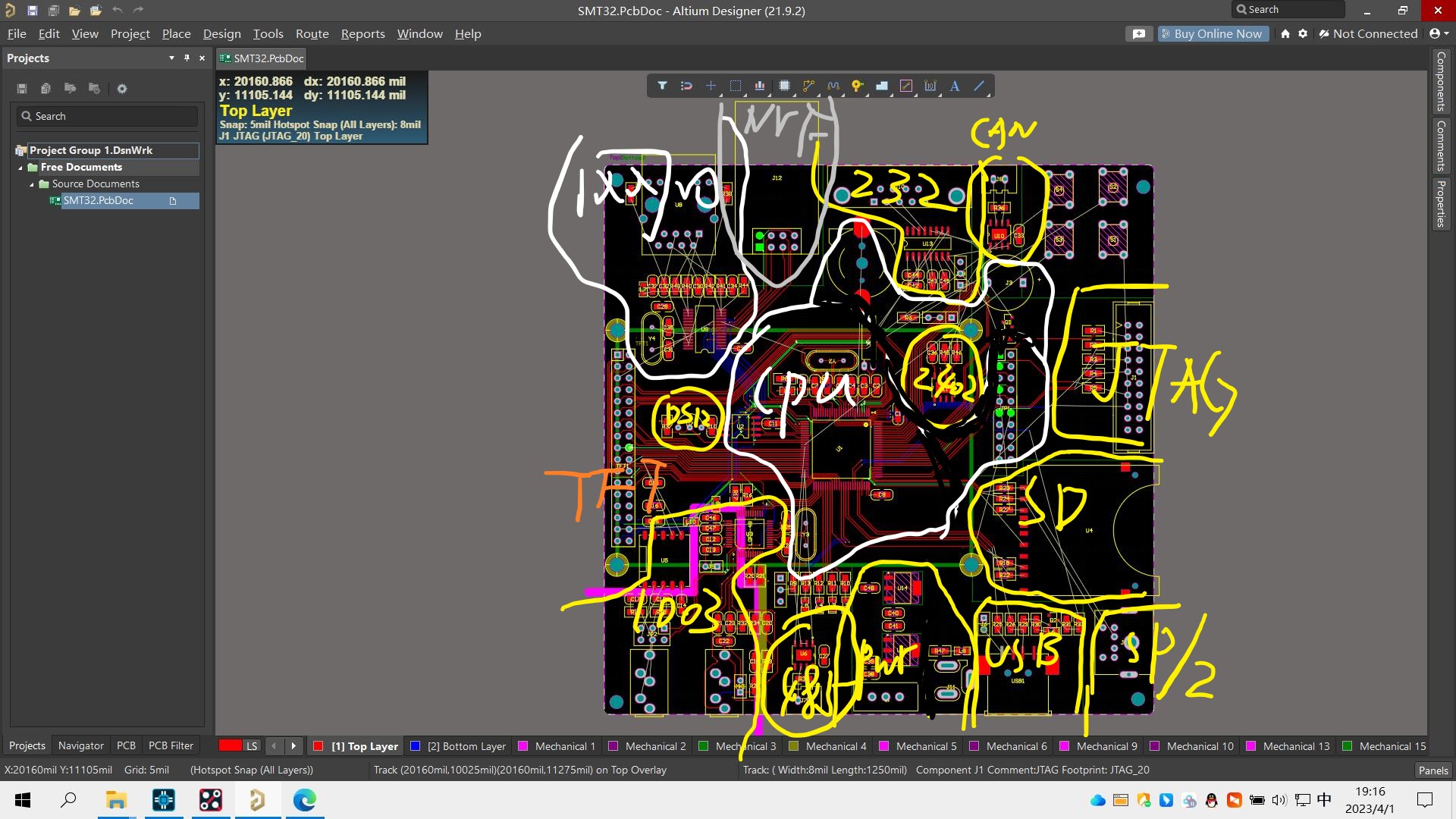Click Top Layer red color swatch
Image resolution: width=1456 pixels, height=819 pixels.
click(318, 746)
